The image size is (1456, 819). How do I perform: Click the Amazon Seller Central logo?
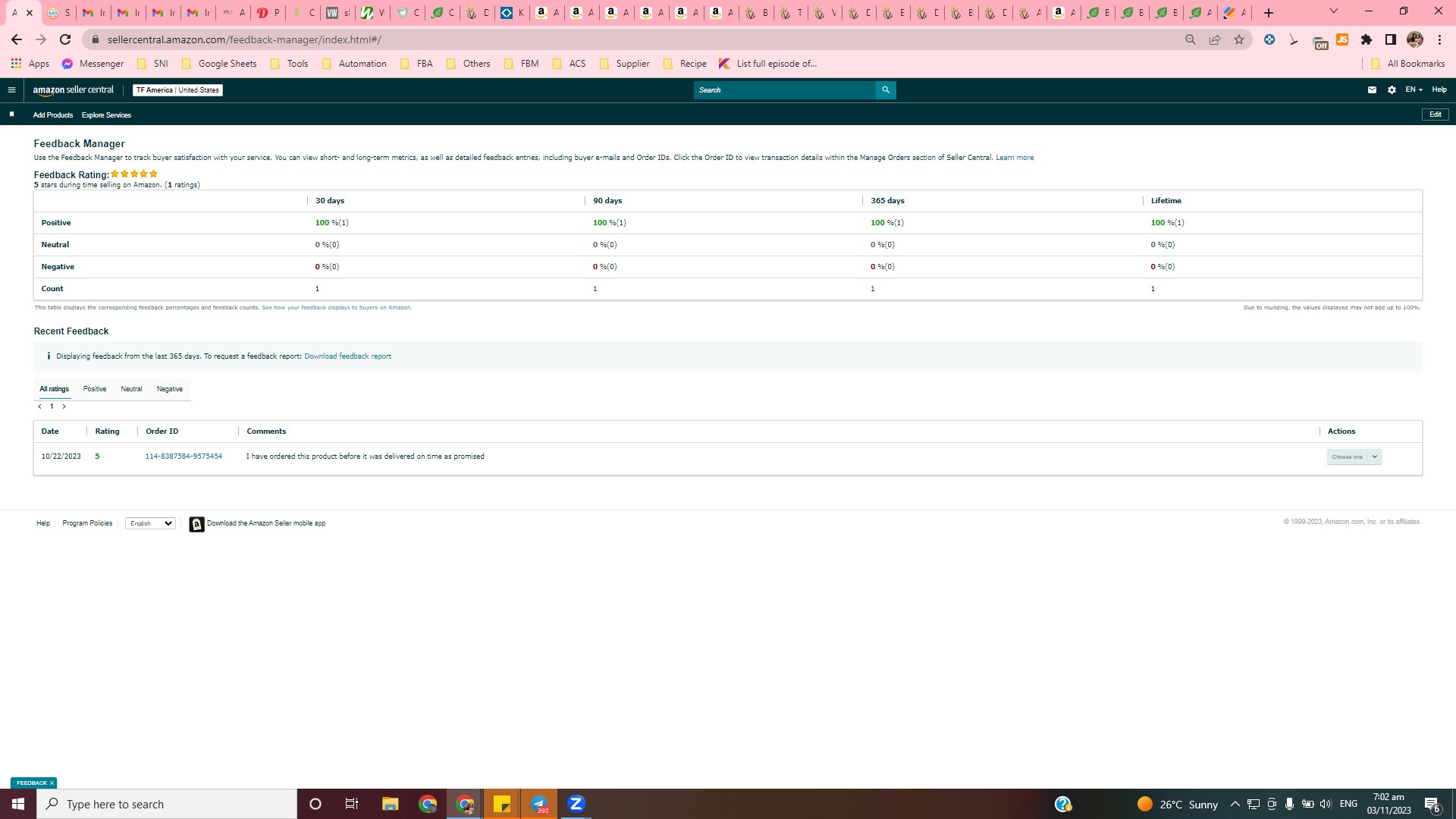pos(74,89)
